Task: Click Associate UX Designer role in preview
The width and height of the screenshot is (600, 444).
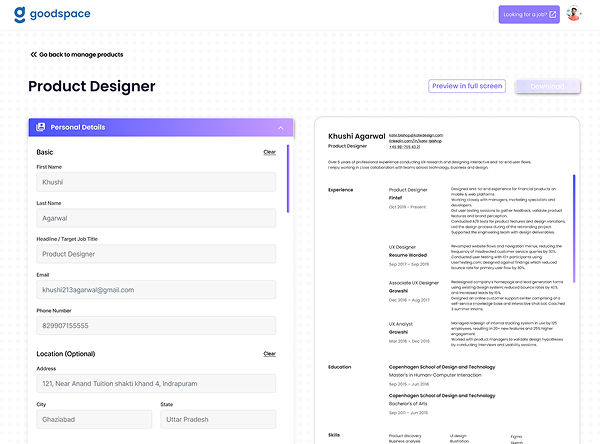Action: tap(414, 283)
